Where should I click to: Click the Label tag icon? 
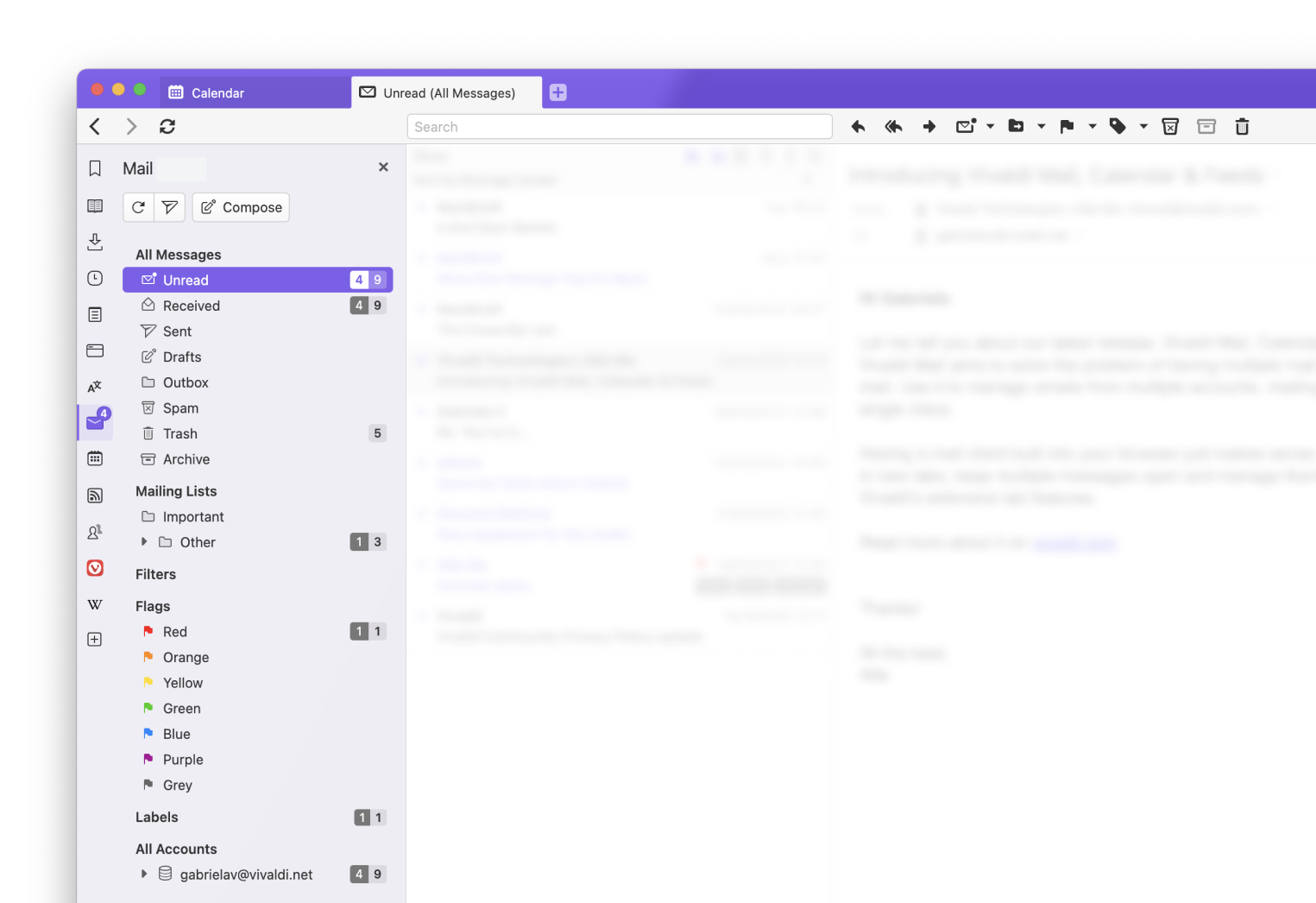coord(1118,127)
